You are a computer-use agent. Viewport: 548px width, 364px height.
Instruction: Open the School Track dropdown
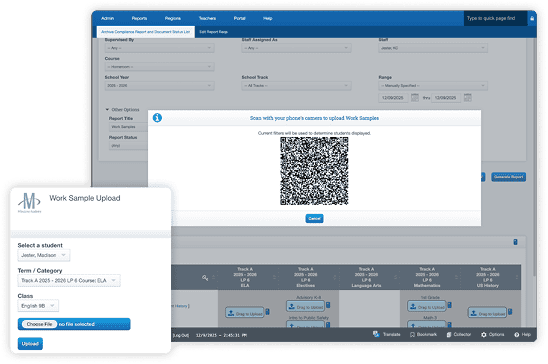pos(296,86)
